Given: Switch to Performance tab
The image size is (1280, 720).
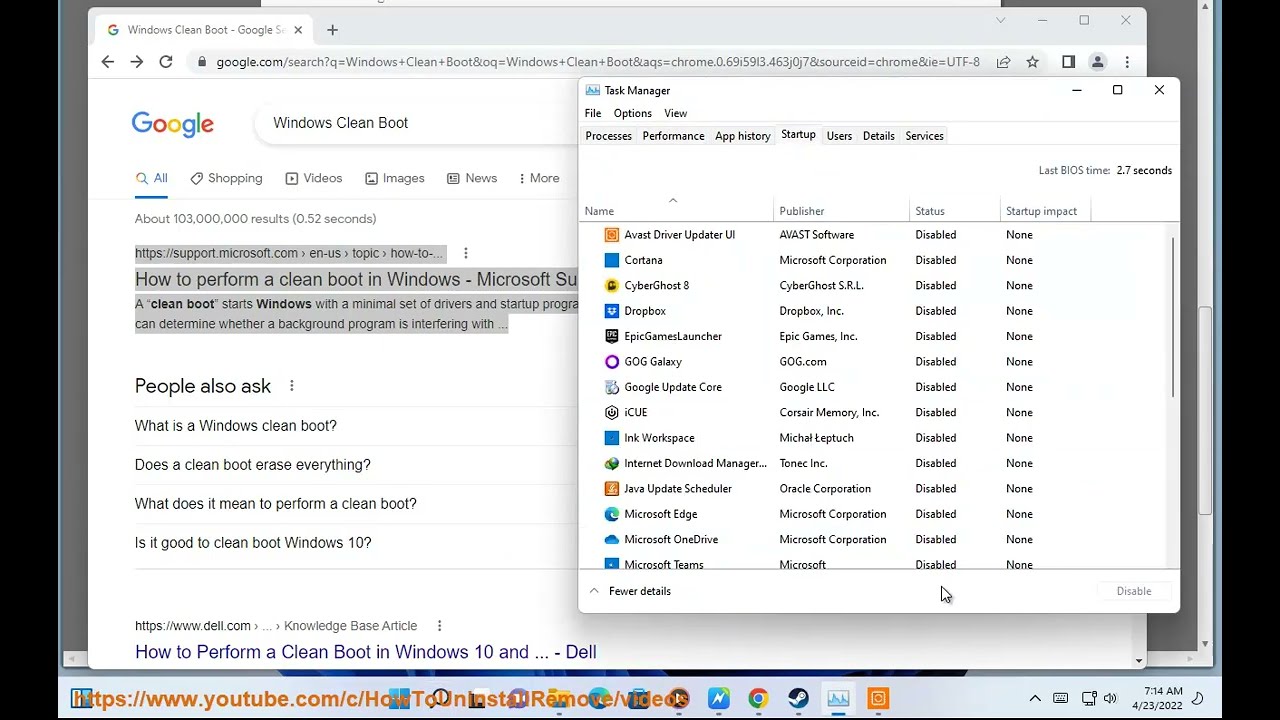Looking at the screenshot, I should (673, 136).
